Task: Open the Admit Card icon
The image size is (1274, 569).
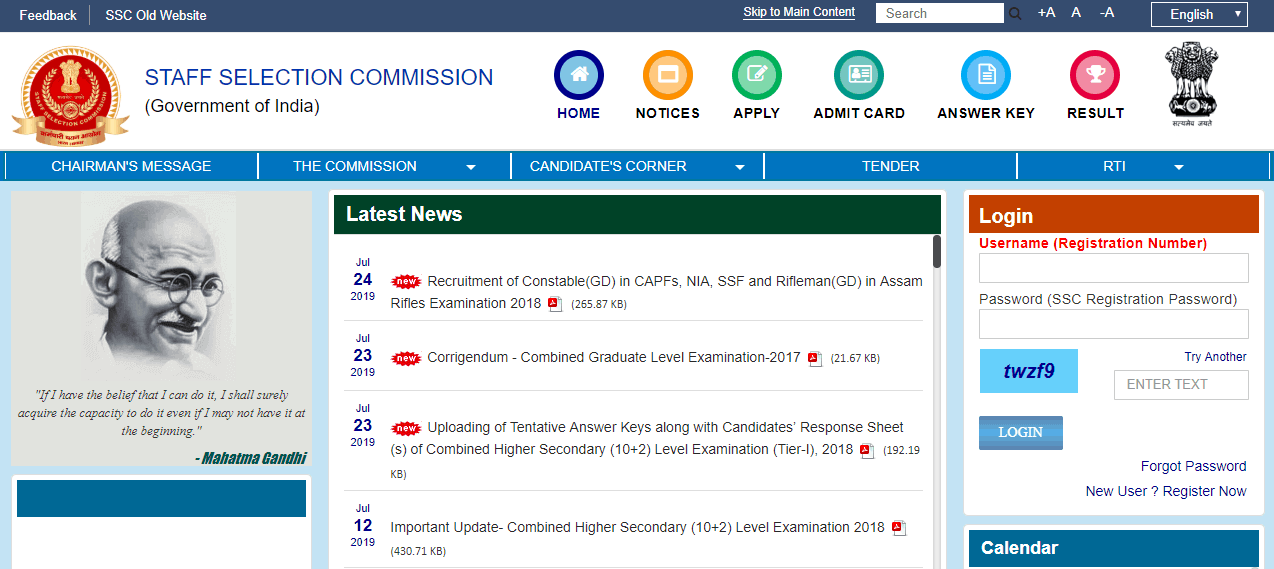Action: click(859, 75)
